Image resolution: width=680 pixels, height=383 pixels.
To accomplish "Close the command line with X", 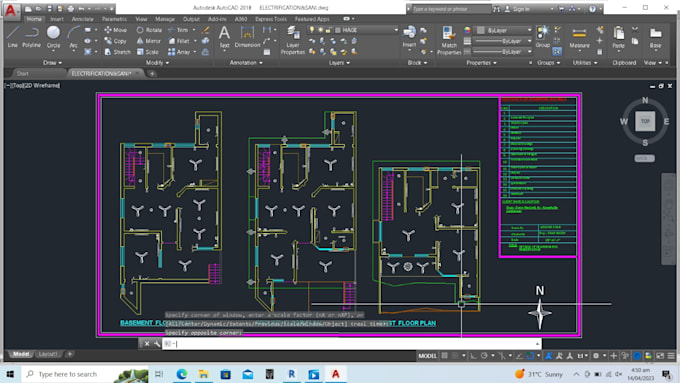I will [147, 344].
